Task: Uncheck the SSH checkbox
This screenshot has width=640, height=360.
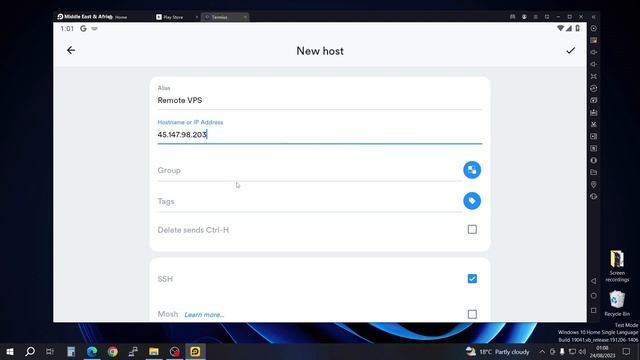Action: [x=472, y=279]
